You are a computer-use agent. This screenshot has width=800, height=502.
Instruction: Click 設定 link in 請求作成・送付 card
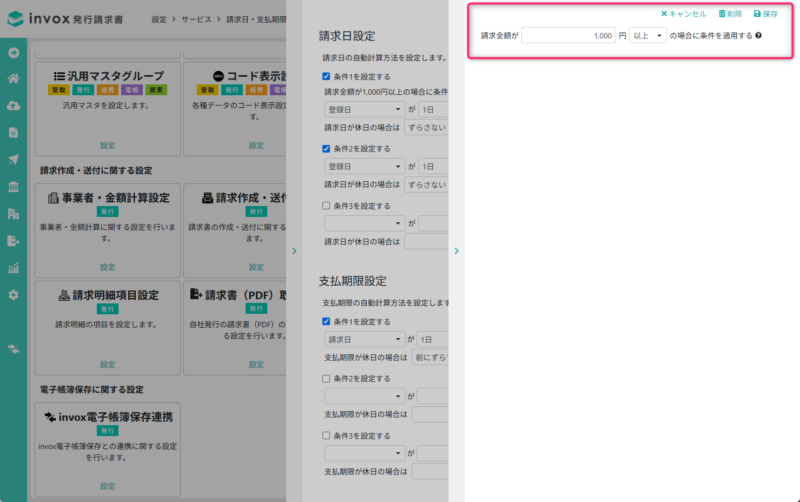tap(256, 267)
